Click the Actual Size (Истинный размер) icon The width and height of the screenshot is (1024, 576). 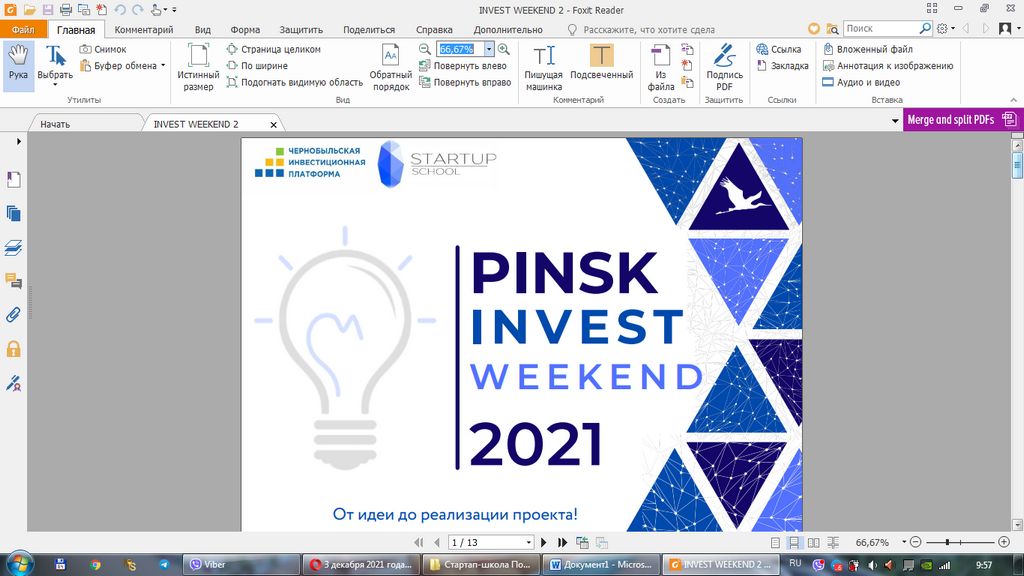click(198, 66)
